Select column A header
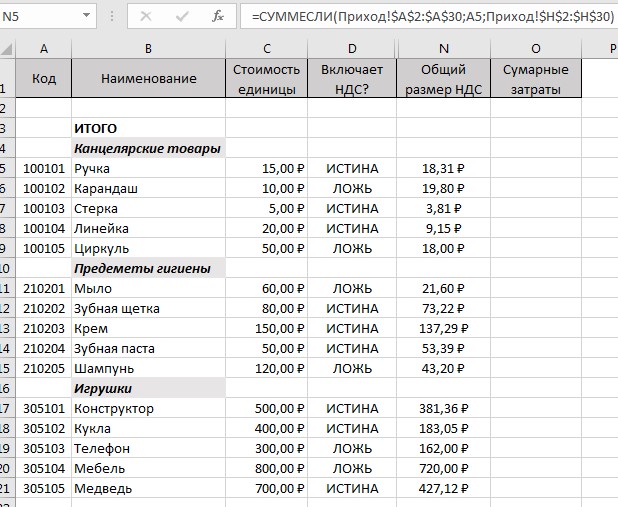 click(44, 49)
